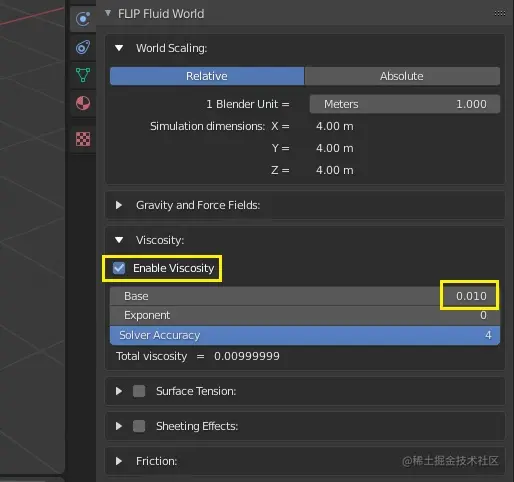Select Absolute world scaling mode
This screenshot has width=514, height=482.
point(402,76)
